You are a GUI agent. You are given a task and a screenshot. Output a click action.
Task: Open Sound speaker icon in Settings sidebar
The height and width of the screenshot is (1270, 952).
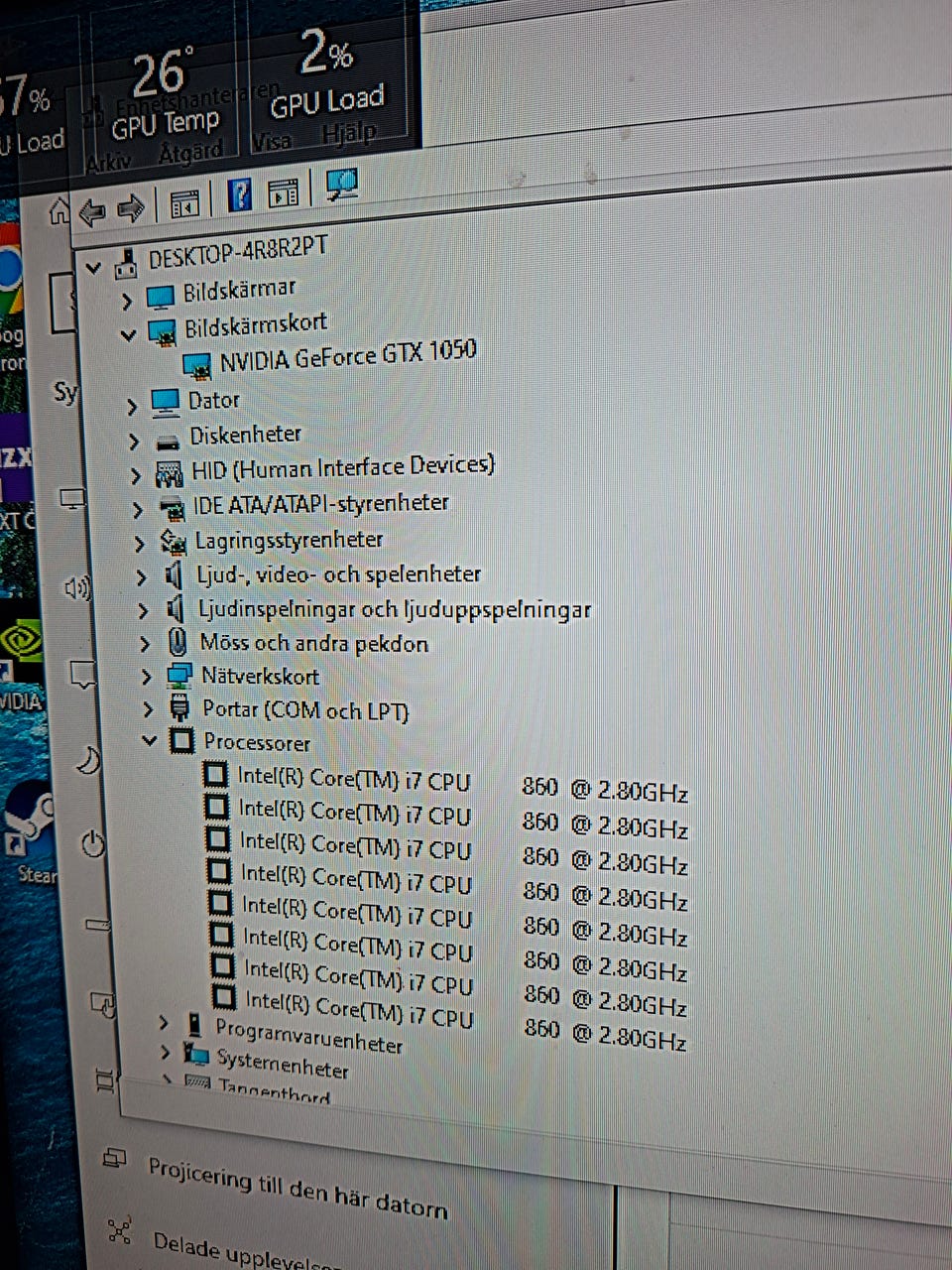[x=77, y=588]
